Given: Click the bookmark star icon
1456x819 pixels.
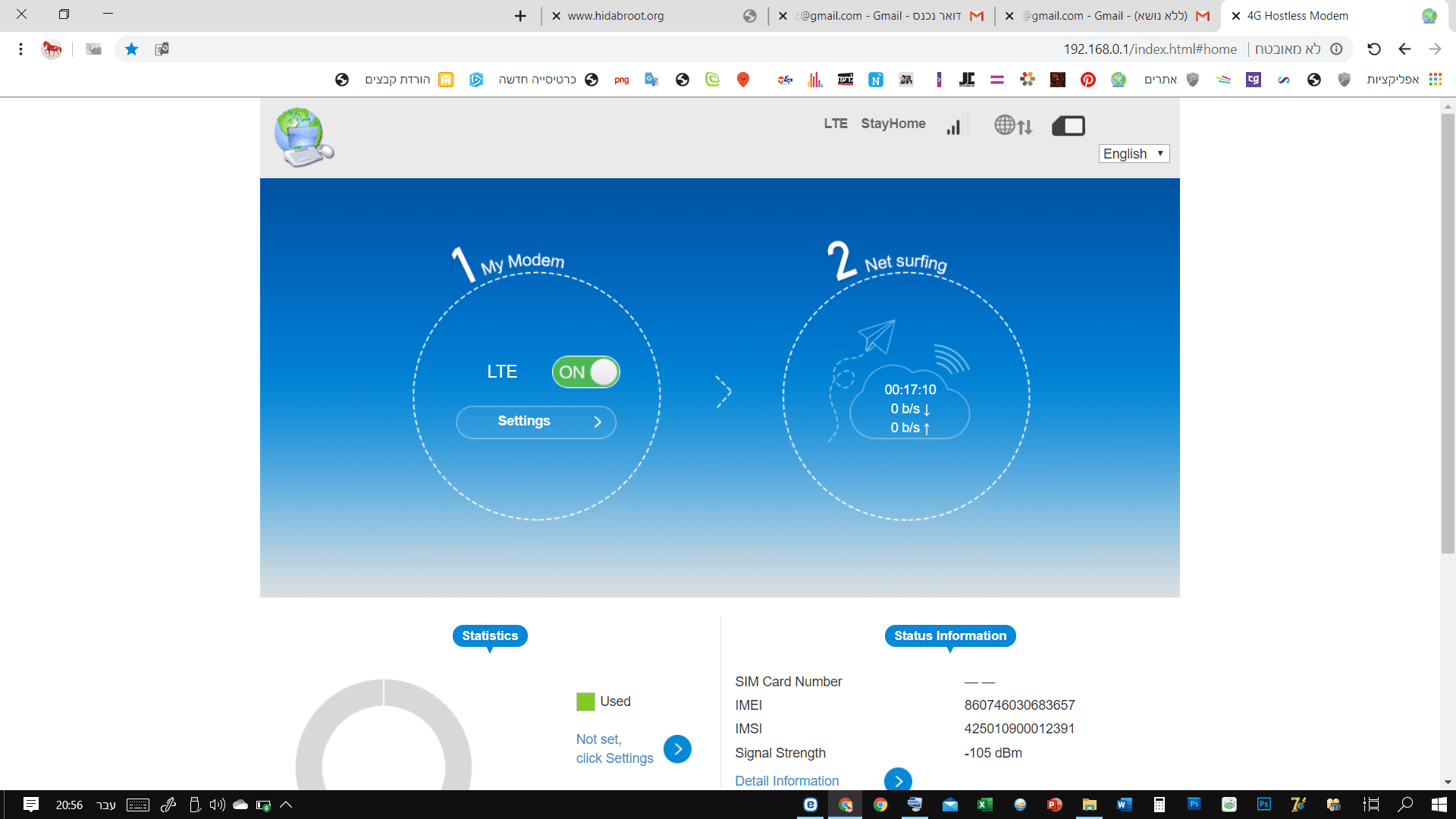Looking at the screenshot, I should pos(131,49).
